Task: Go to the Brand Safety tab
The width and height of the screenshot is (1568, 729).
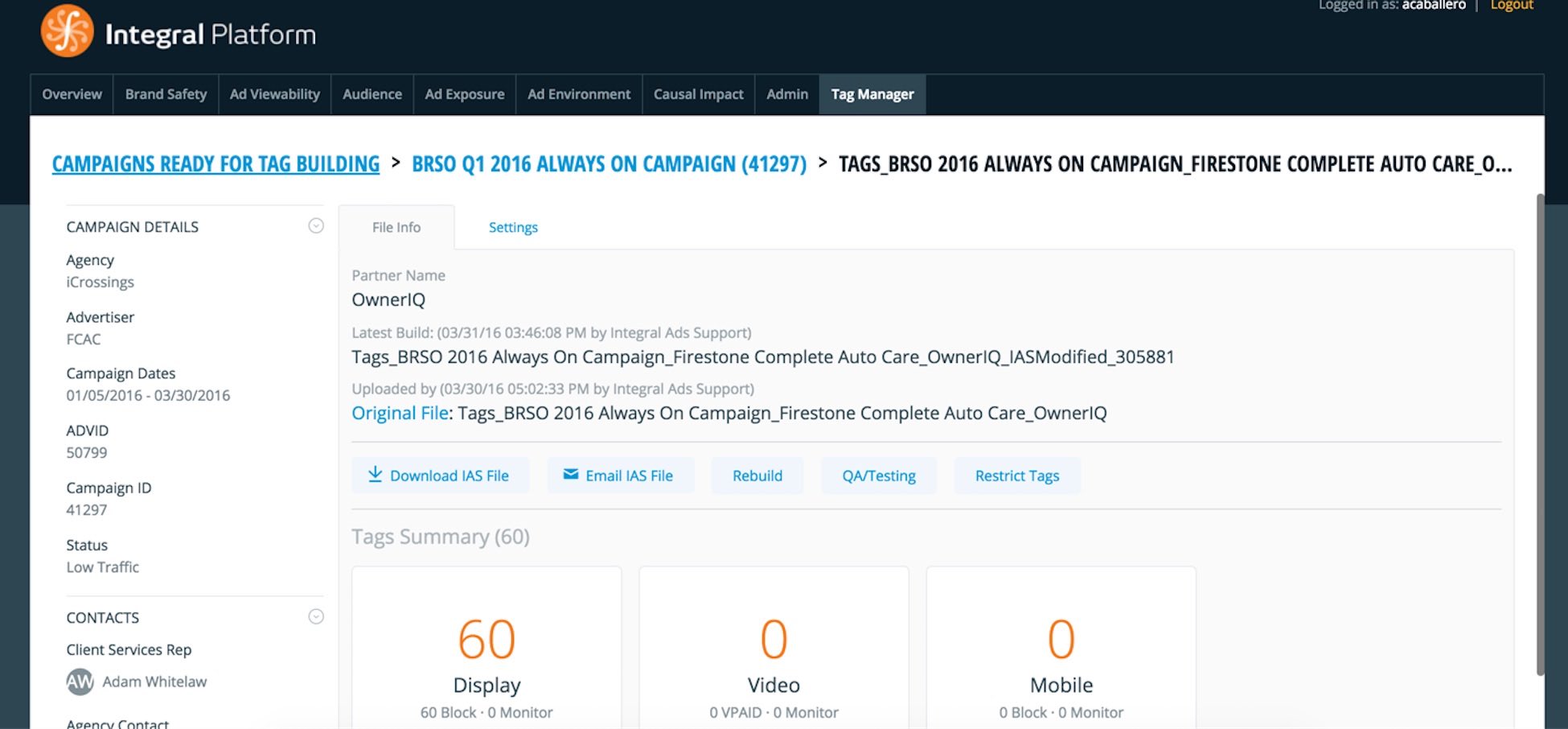Action: click(166, 94)
